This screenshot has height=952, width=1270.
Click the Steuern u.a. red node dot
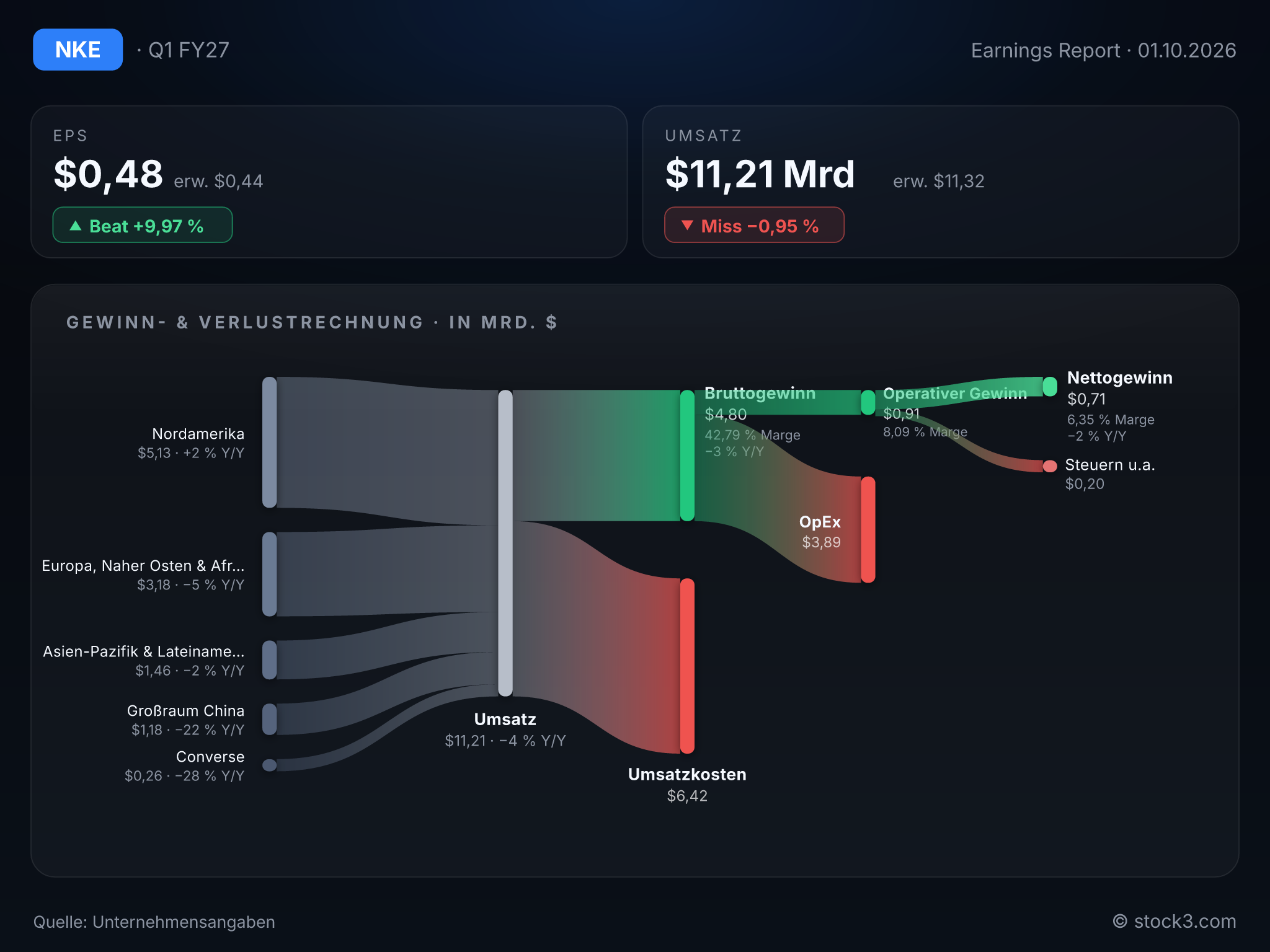coord(1050,466)
